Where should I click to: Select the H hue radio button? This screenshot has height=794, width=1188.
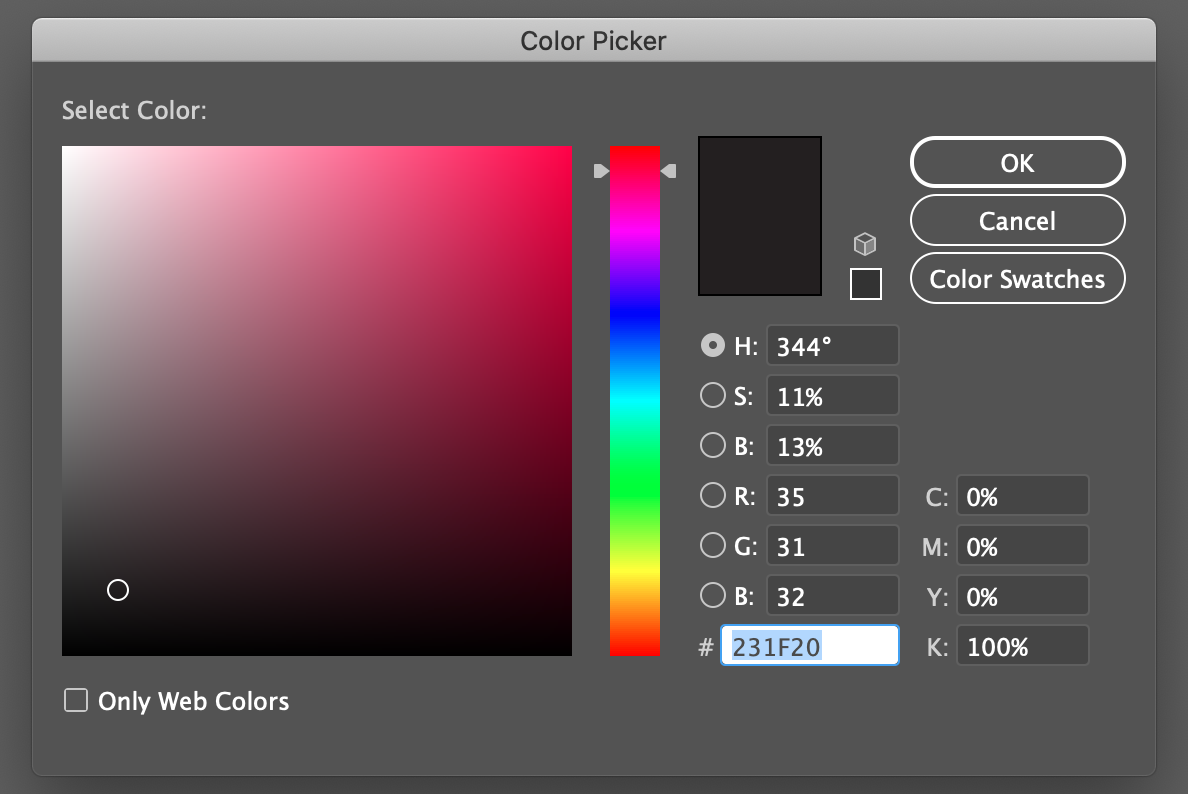(712, 346)
